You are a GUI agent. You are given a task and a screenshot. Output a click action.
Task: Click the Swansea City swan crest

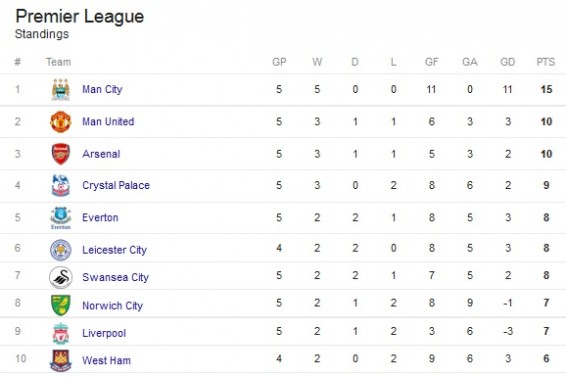coord(61,277)
